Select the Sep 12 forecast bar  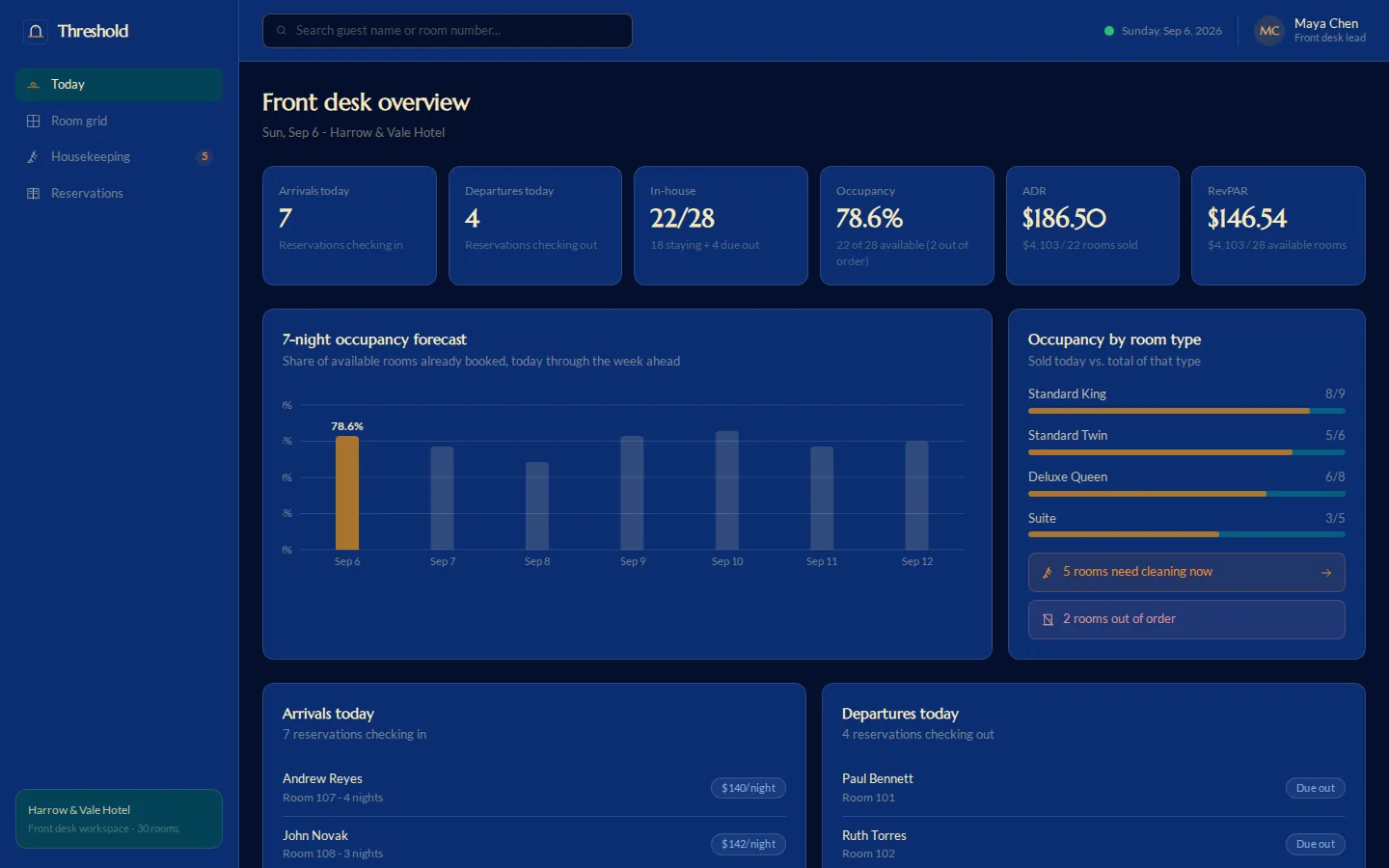[x=917, y=496]
